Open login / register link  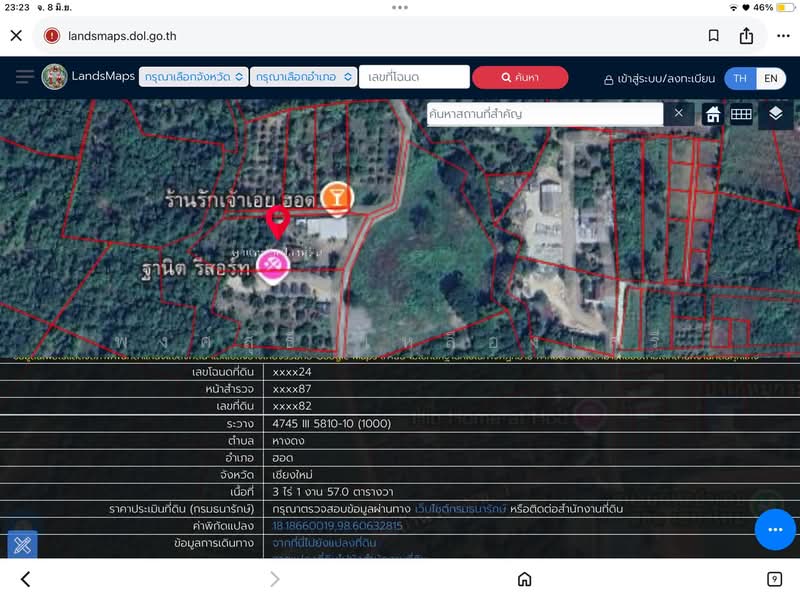click(660, 79)
